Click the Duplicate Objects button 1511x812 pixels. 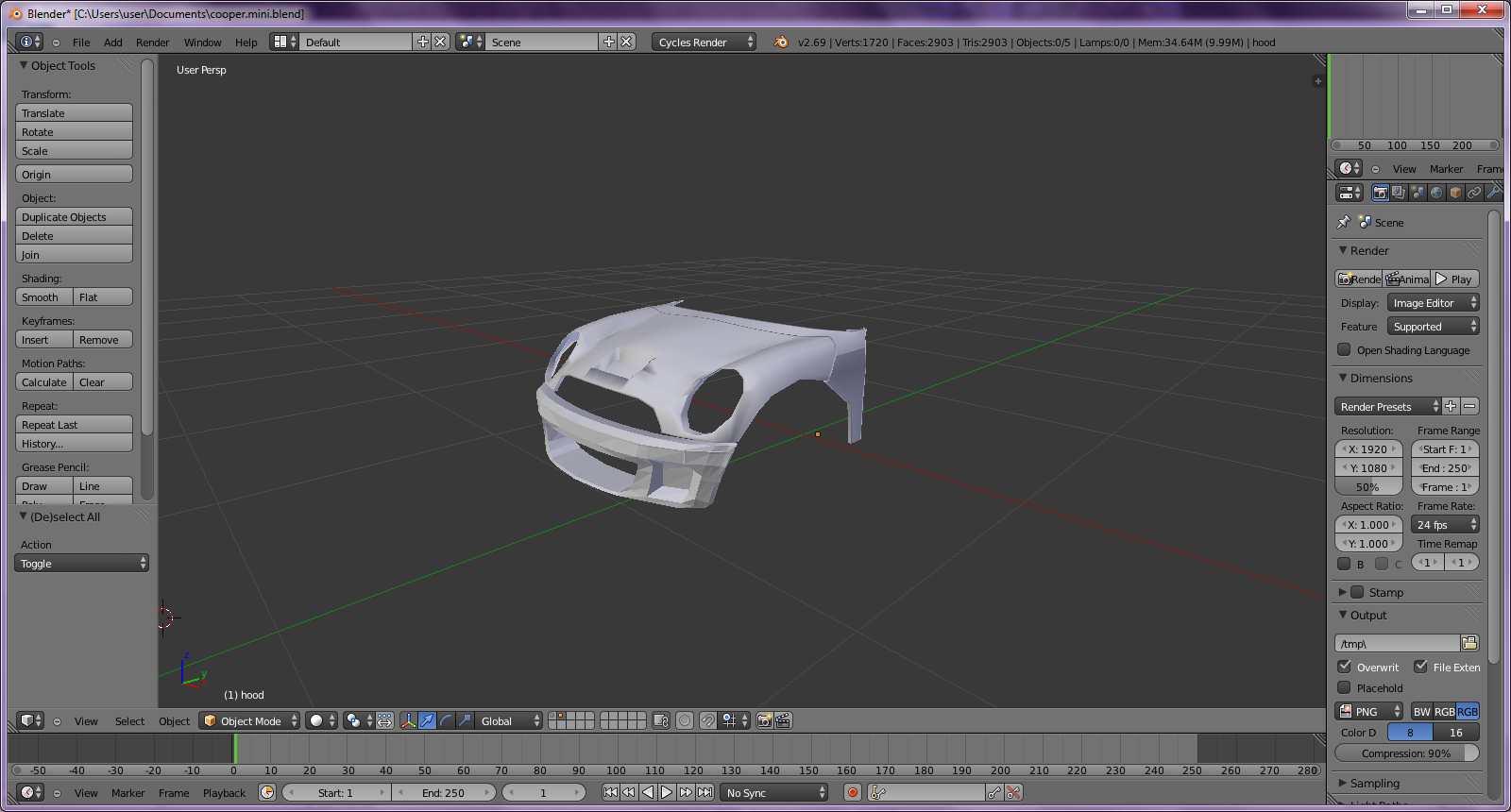pos(74,216)
